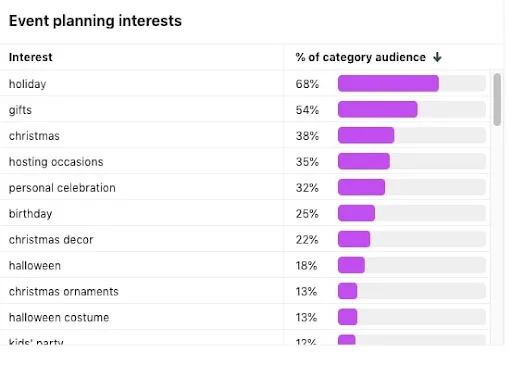The image size is (512, 378).
Task: Select the holiday interest row
Action: 245,84
